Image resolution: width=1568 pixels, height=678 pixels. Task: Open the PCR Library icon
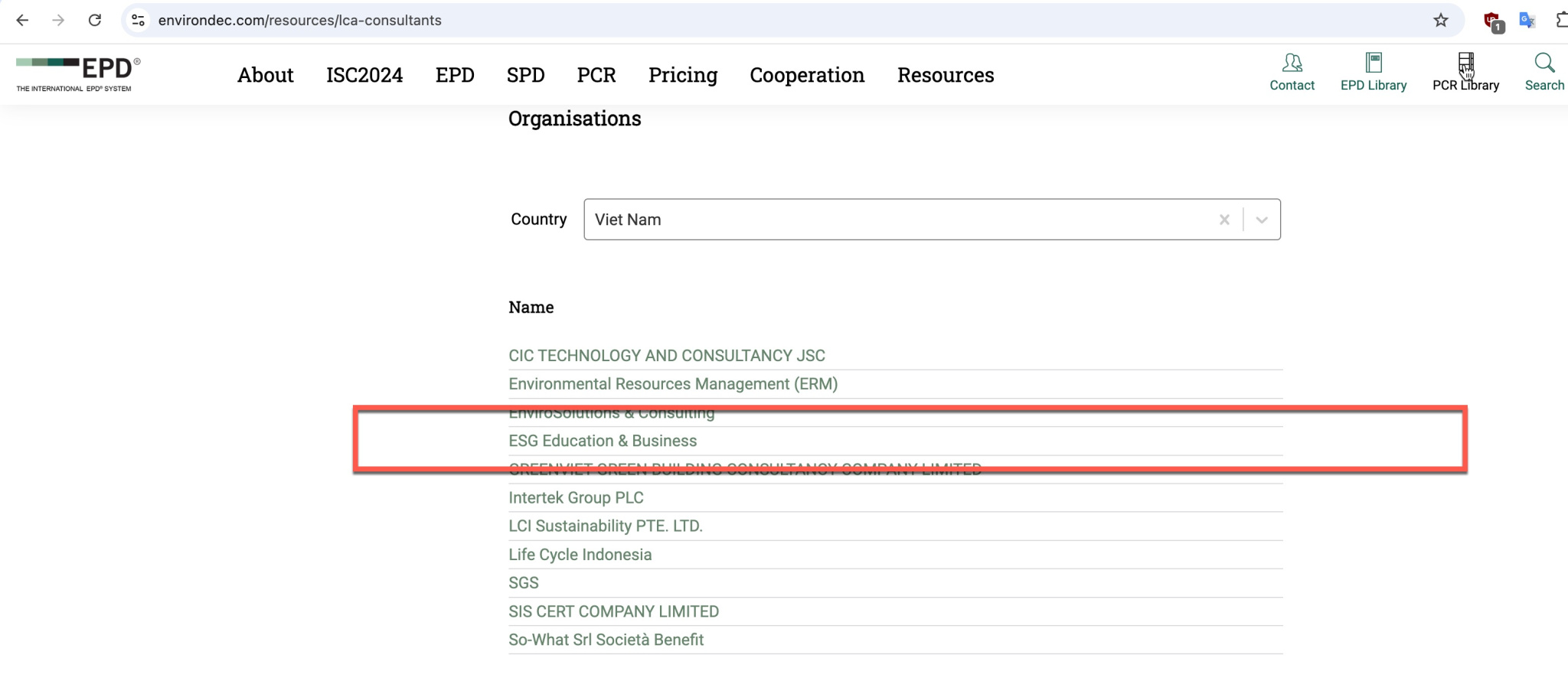1465,63
